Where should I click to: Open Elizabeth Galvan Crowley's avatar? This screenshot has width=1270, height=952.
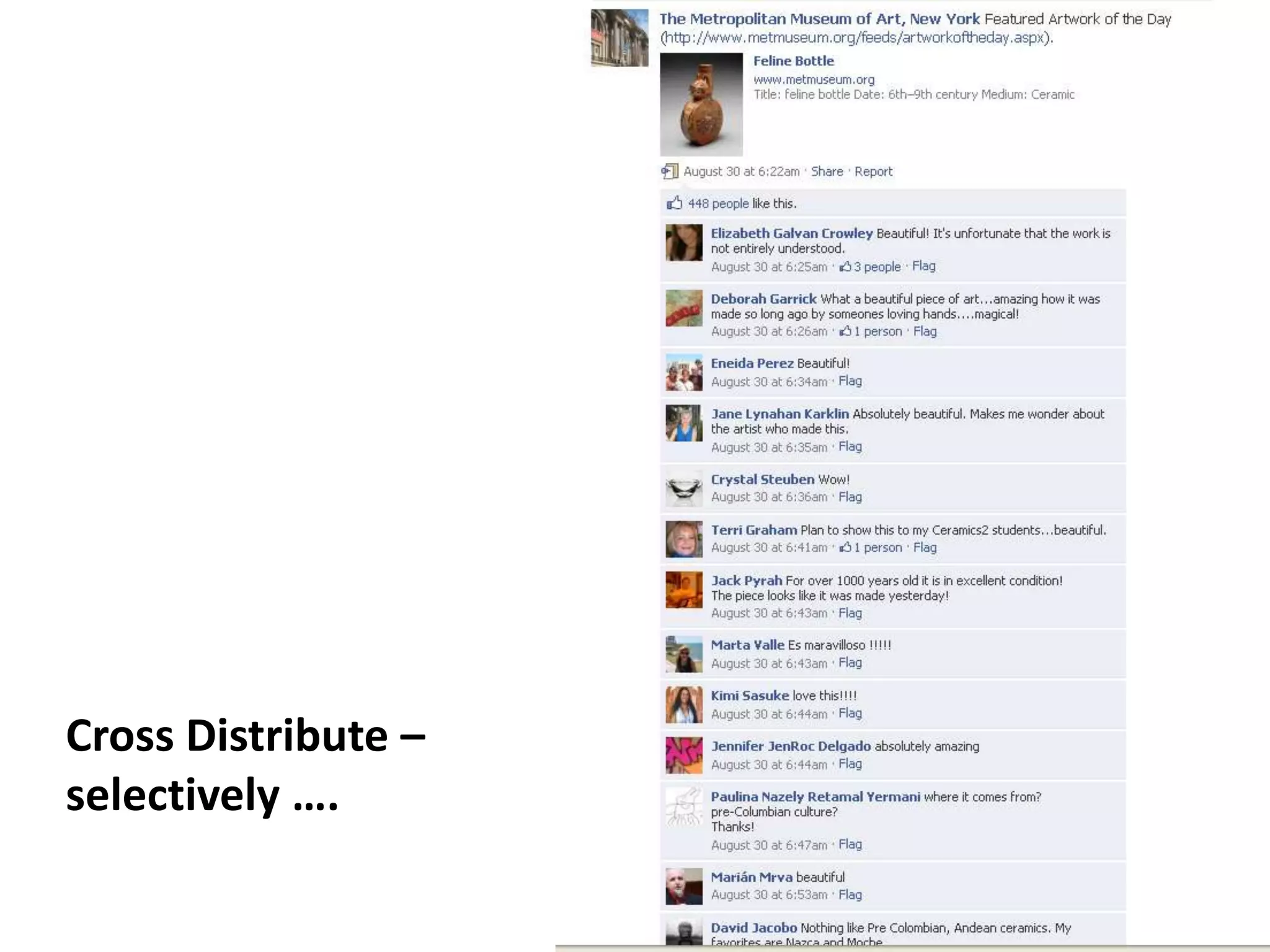[x=684, y=242]
